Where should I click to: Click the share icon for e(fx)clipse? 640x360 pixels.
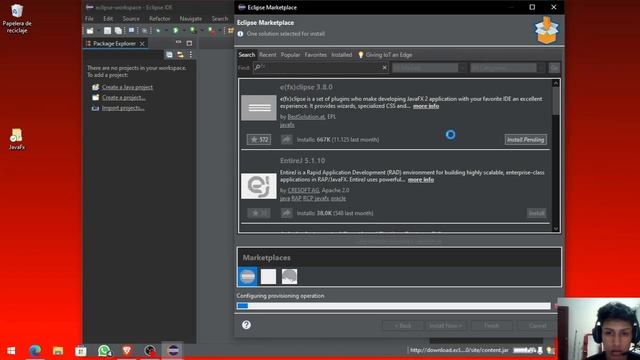click(x=287, y=140)
